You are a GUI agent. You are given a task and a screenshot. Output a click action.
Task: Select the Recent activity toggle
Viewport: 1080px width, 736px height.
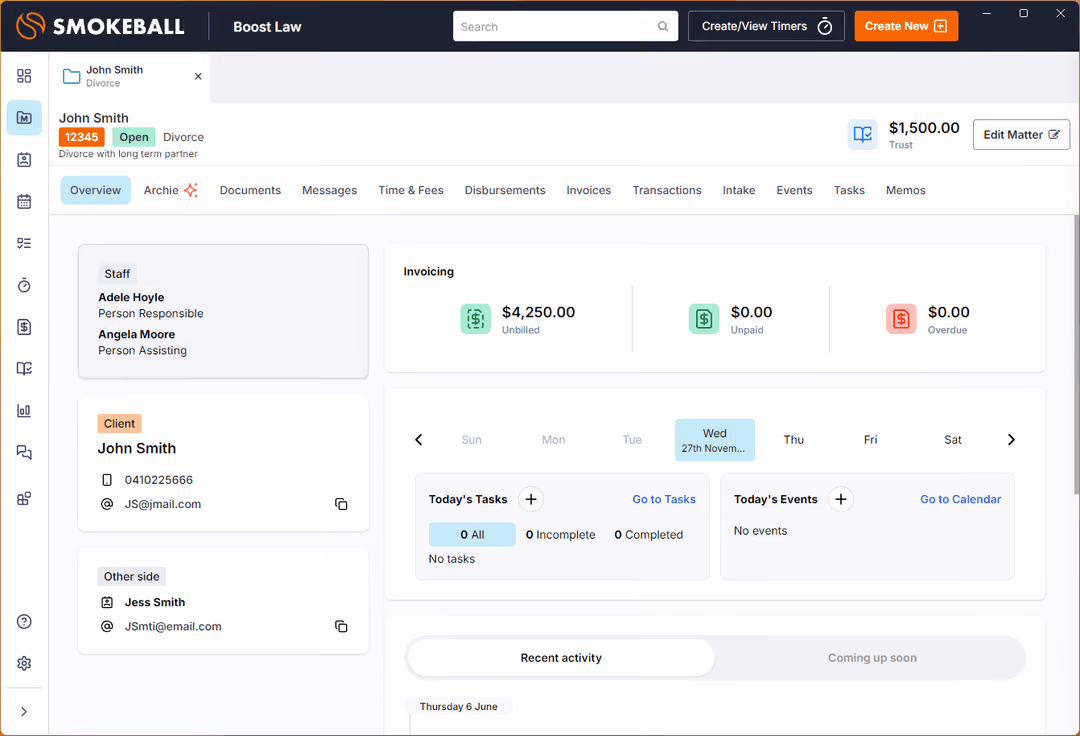561,658
